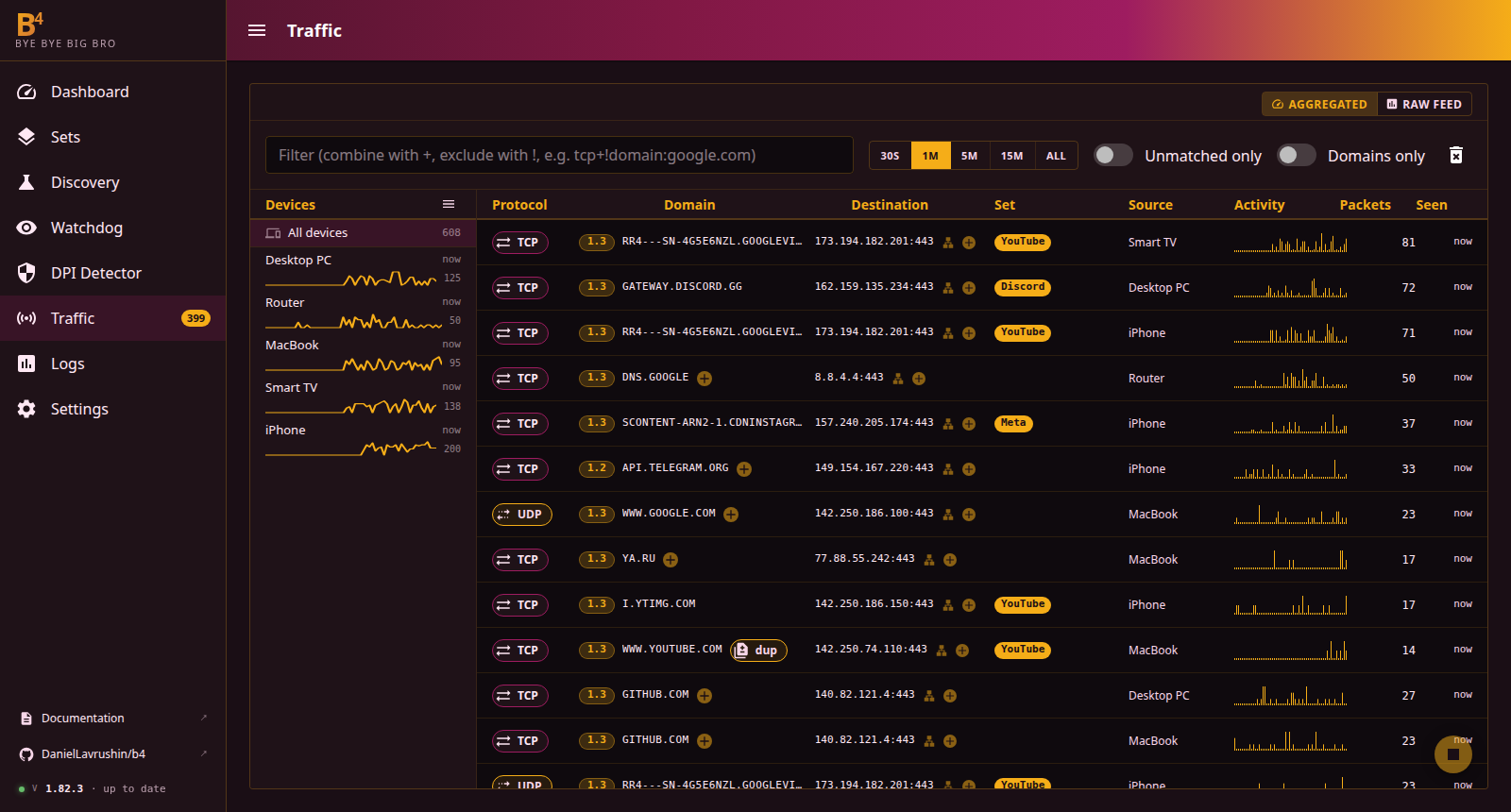The image size is (1511, 812).
Task: Click the UDP protocol badge for WWW.GOOGLE.COM
Action: pyautogui.click(x=522, y=515)
